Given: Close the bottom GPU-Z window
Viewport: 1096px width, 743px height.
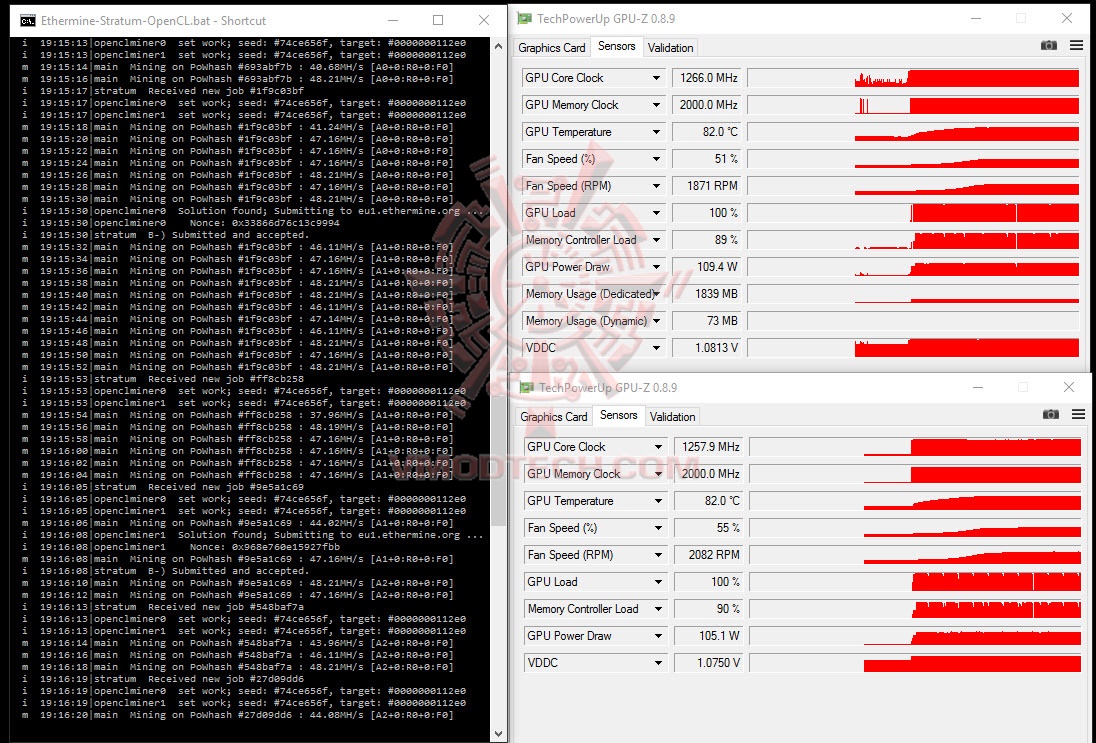Looking at the screenshot, I should coord(1069,387).
